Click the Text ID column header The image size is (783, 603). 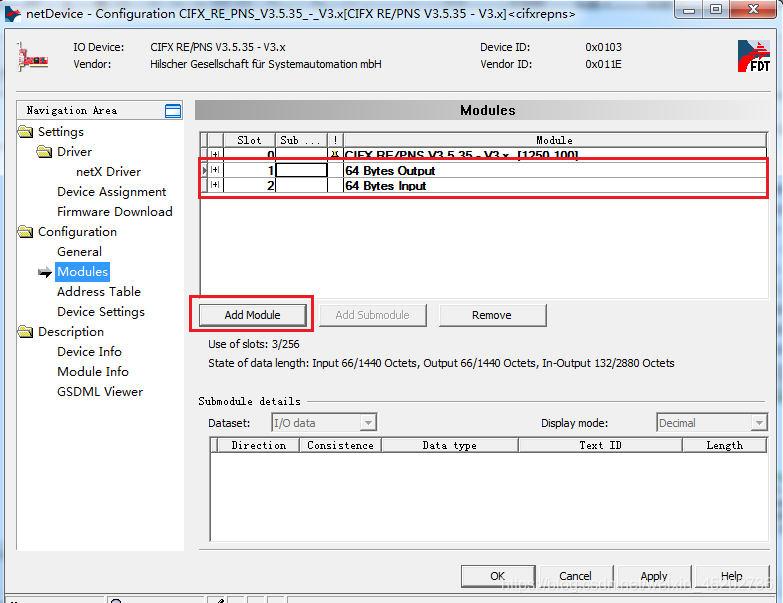(x=600, y=445)
